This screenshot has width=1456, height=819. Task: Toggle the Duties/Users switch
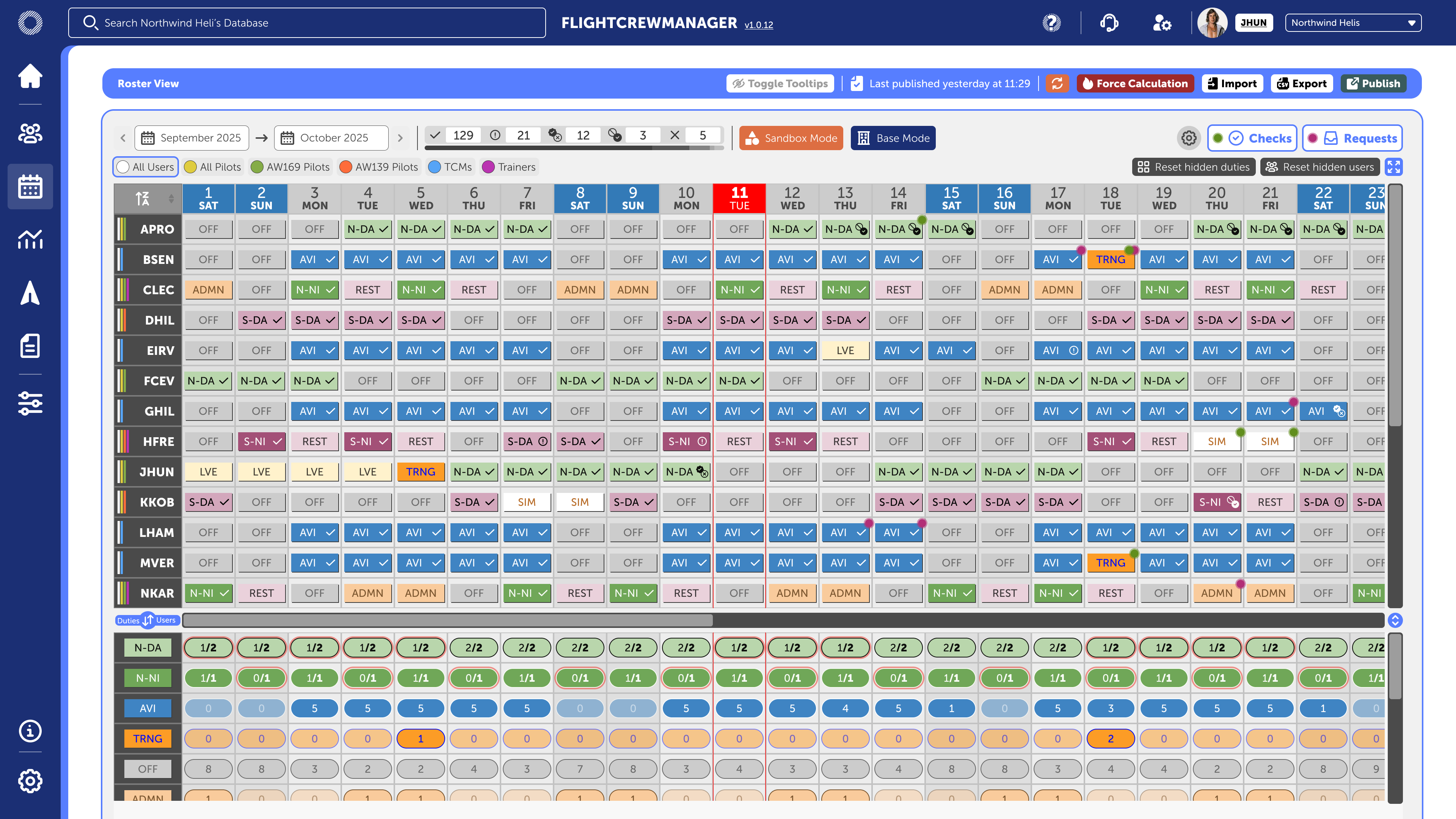(147, 620)
